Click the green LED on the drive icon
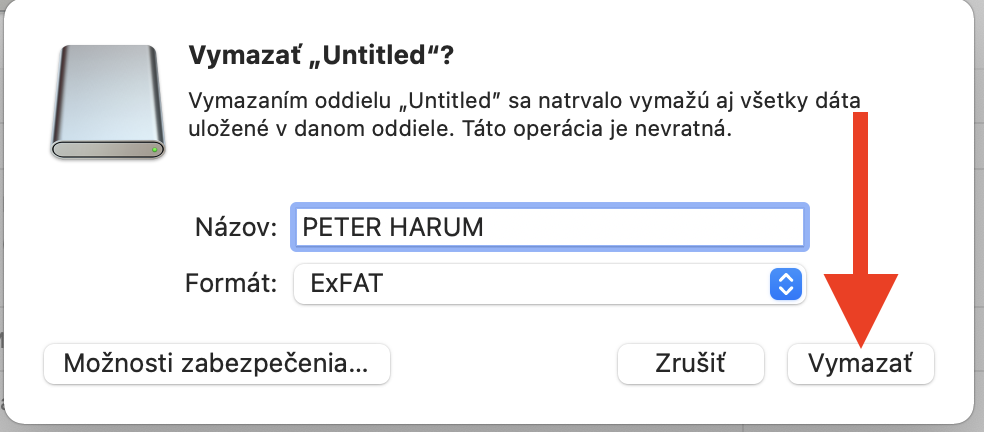The height and width of the screenshot is (432, 984). point(155,150)
